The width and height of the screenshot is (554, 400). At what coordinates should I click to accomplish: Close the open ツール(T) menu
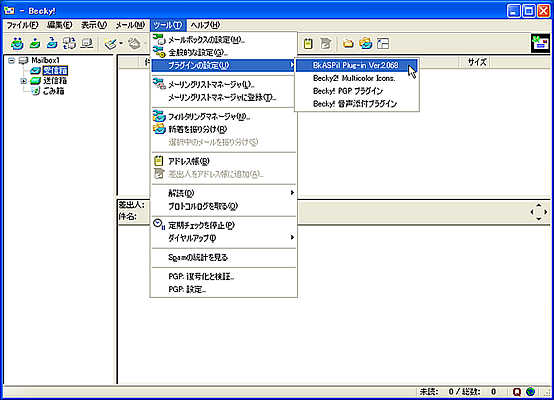168,25
